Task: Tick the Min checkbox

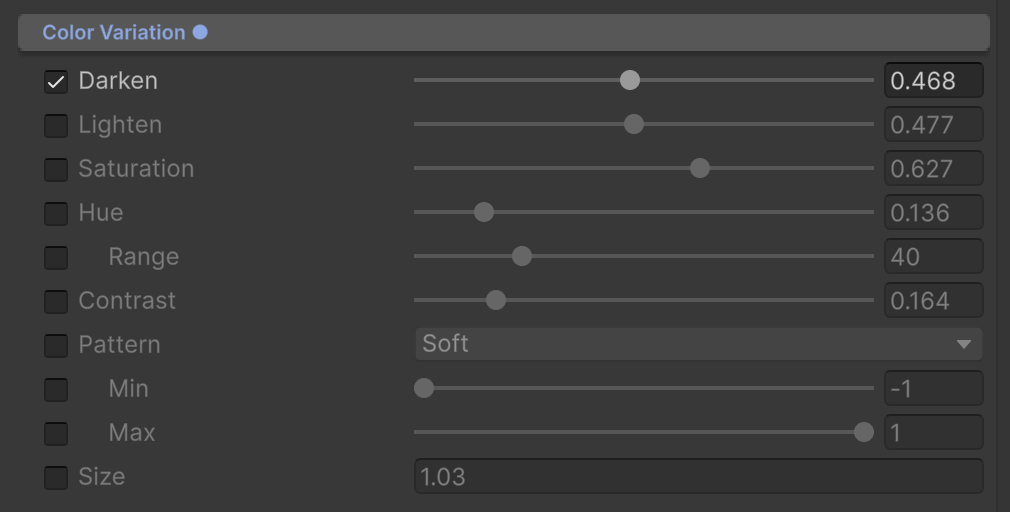Action: 56,389
